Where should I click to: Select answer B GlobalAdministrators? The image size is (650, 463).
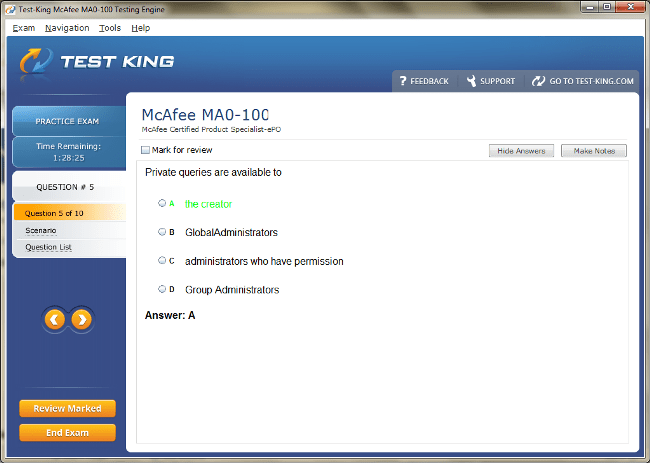pyautogui.click(x=162, y=232)
